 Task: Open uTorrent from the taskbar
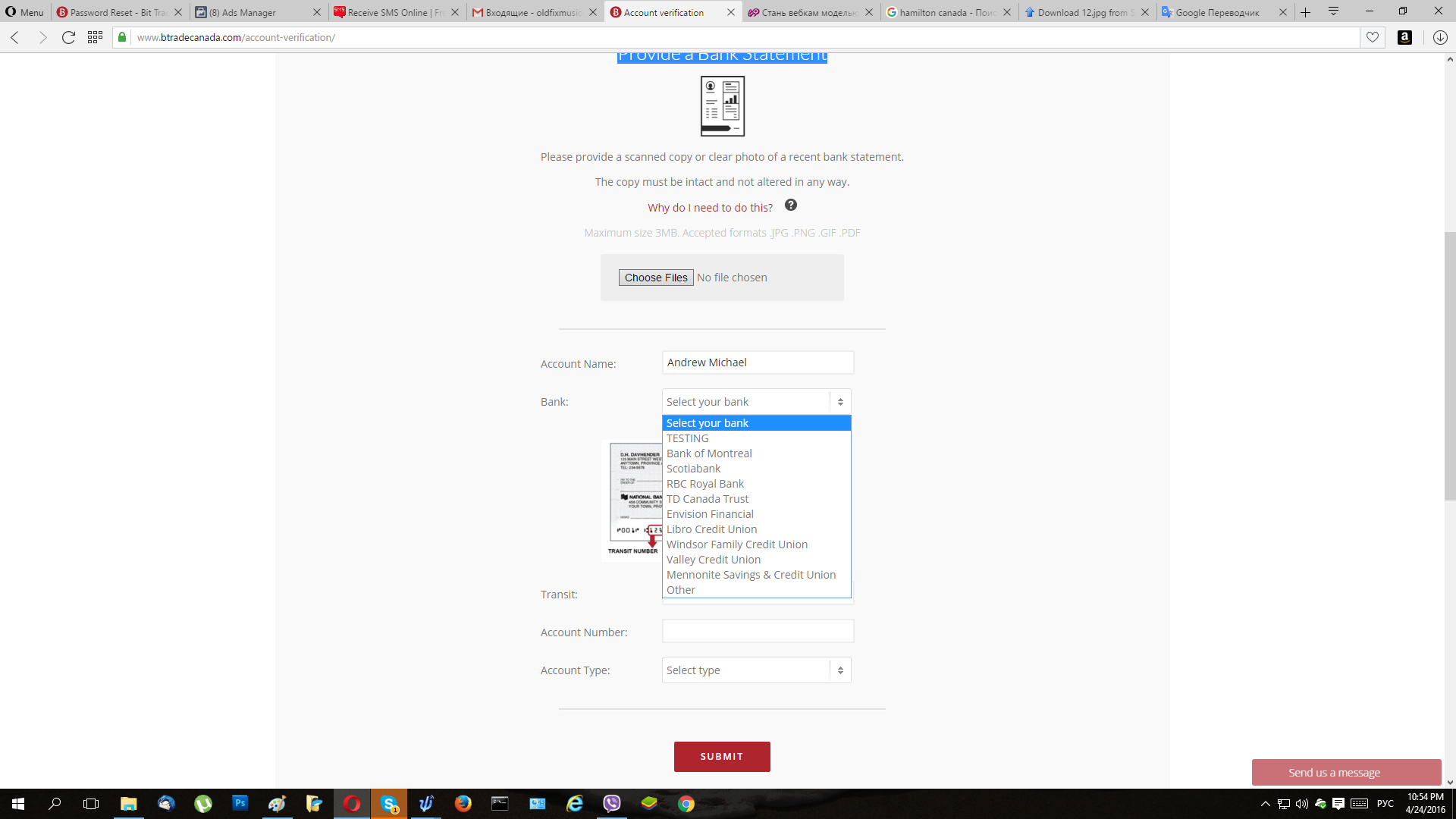click(202, 804)
